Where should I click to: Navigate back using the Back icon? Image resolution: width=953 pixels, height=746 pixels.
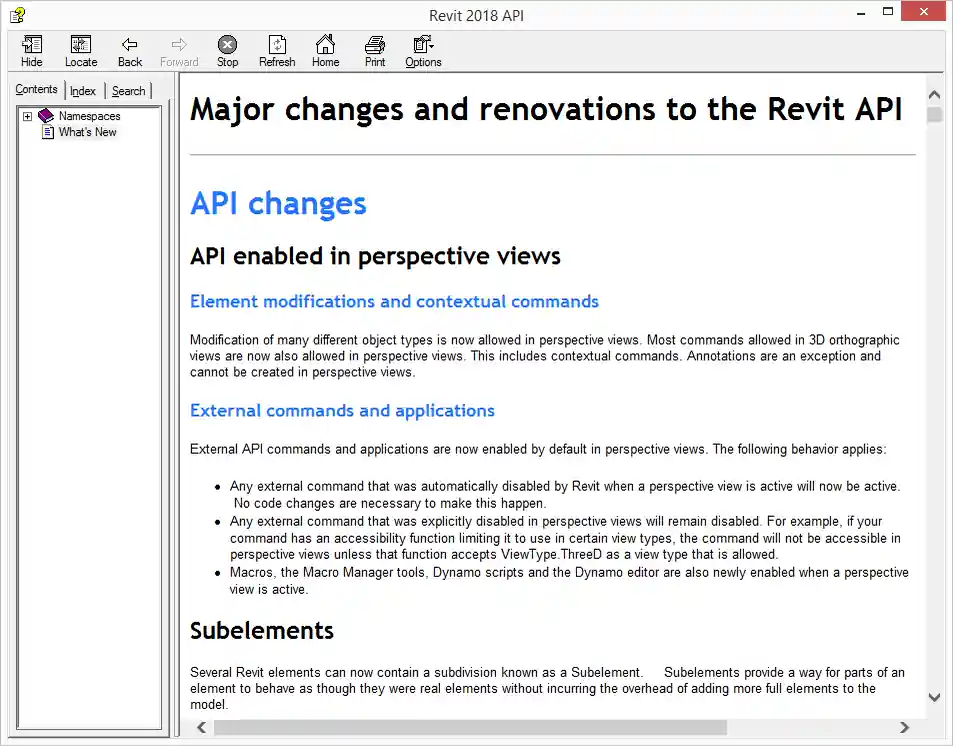tap(129, 50)
